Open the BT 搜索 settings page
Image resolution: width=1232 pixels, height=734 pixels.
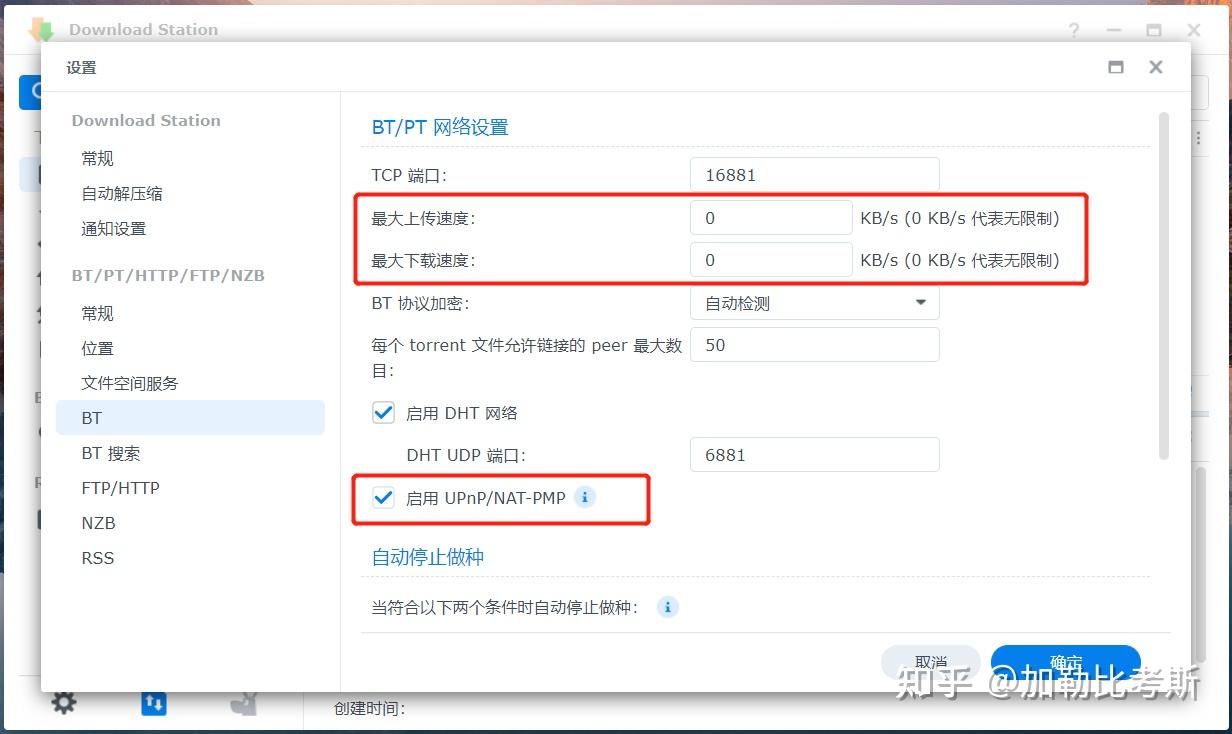[x=110, y=453]
